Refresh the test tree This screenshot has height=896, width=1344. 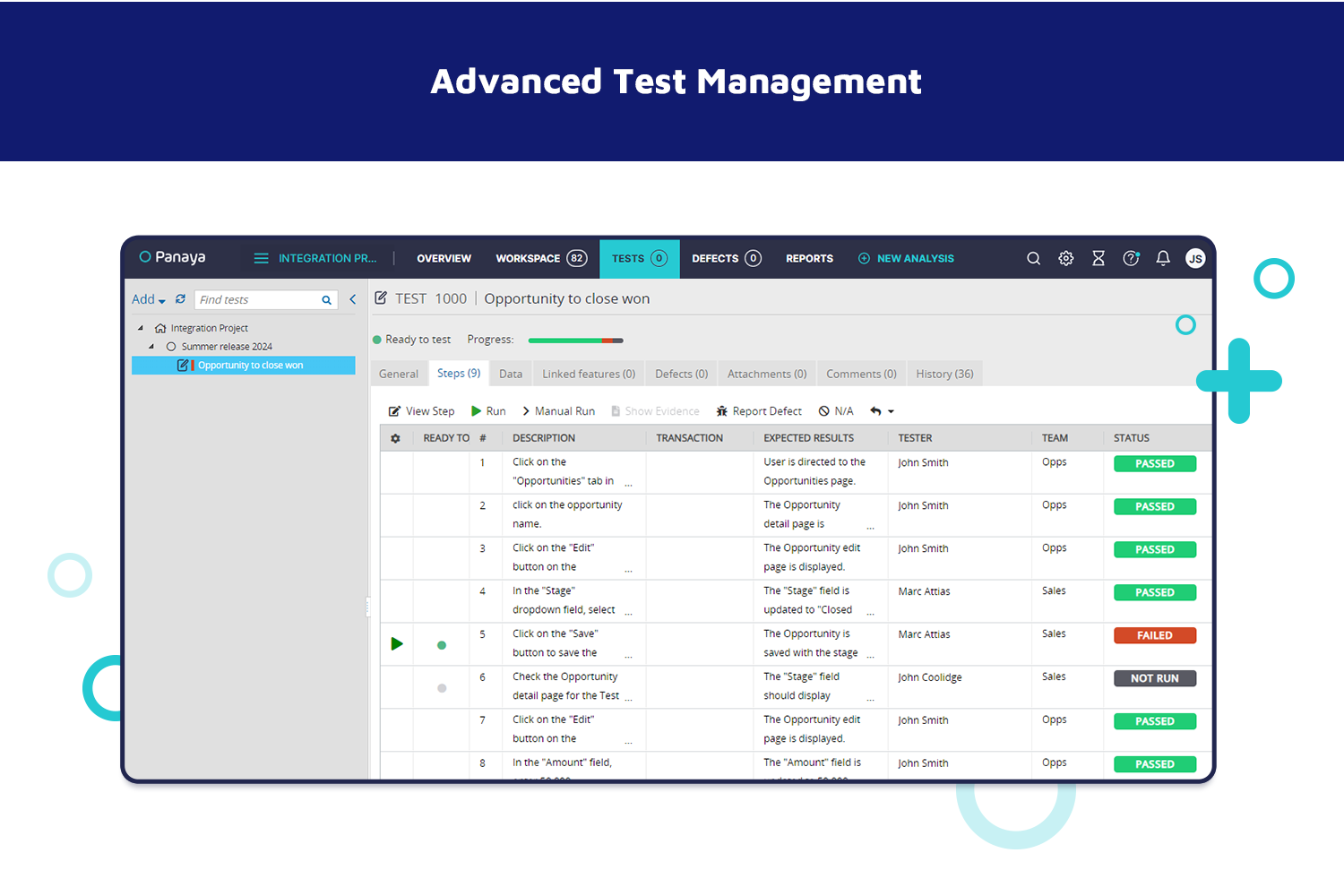(180, 299)
